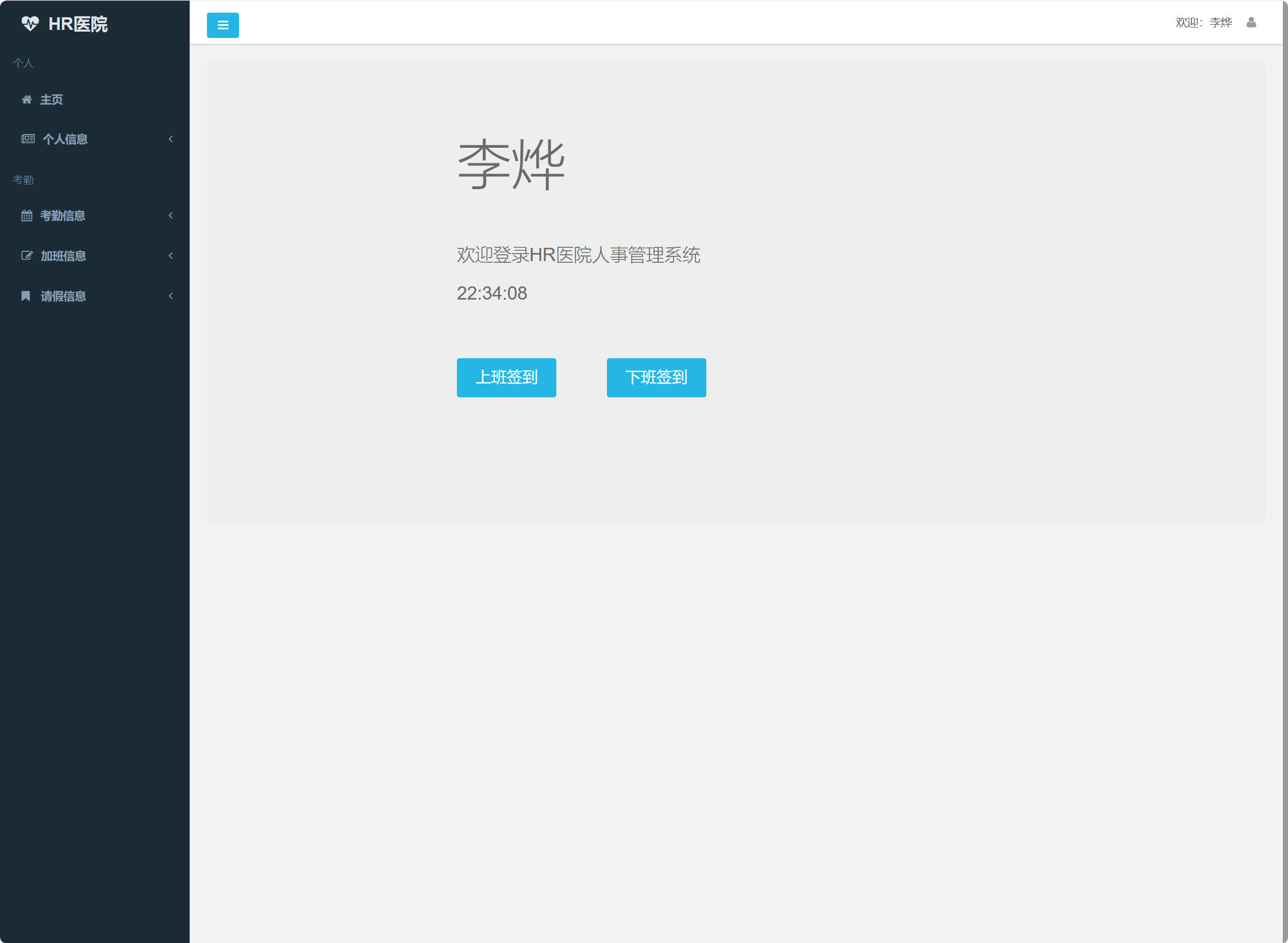1288x943 pixels.
Task: Expand the 加班信息 submenu
Action: (x=170, y=255)
